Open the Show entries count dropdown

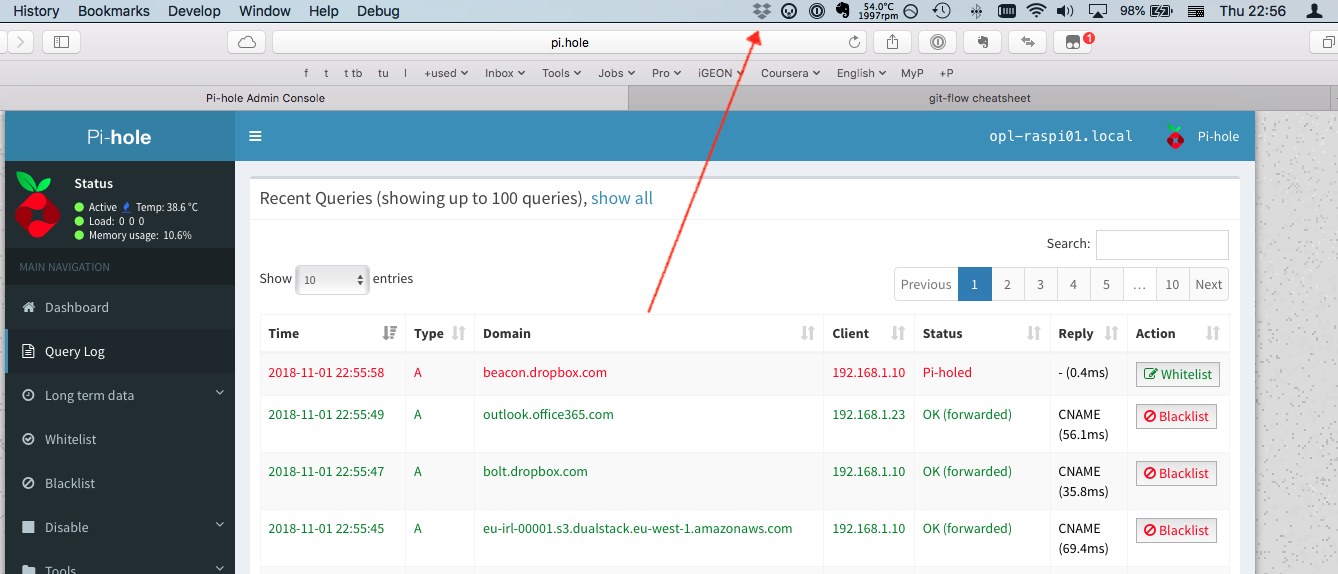(332, 280)
